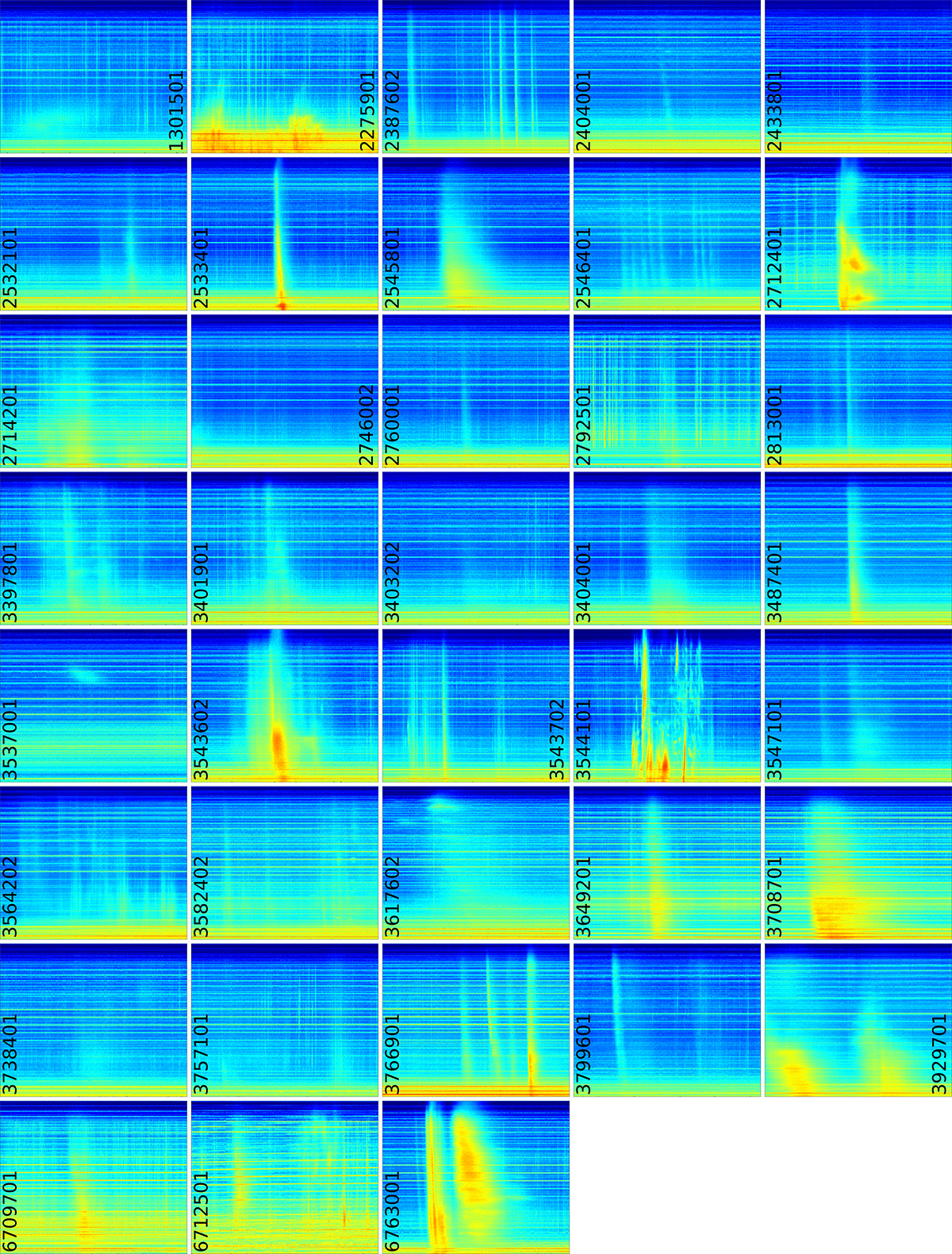Open the 2712401 spectrogram image
This screenshot has width=952, height=1254.
coord(858,233)
